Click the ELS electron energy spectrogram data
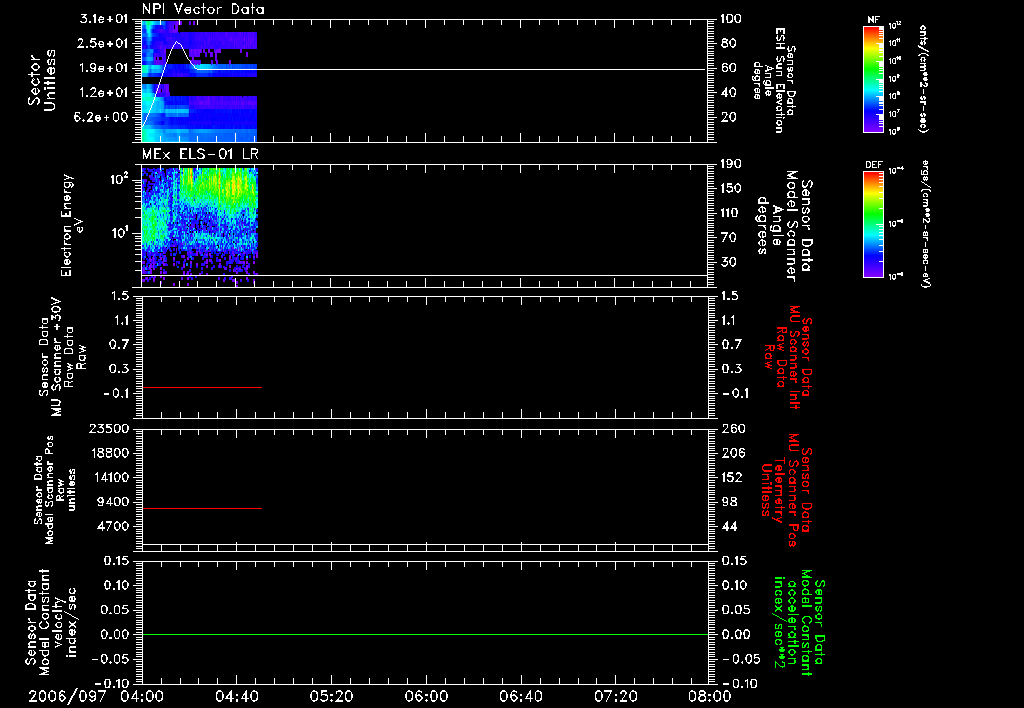The height and width of the screenshot is (708, 1024). 200,225
